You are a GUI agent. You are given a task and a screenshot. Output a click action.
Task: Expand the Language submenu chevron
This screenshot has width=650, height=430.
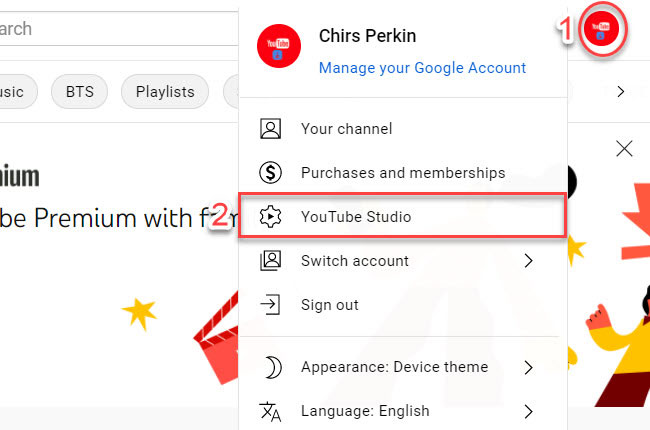coord(528,411)
